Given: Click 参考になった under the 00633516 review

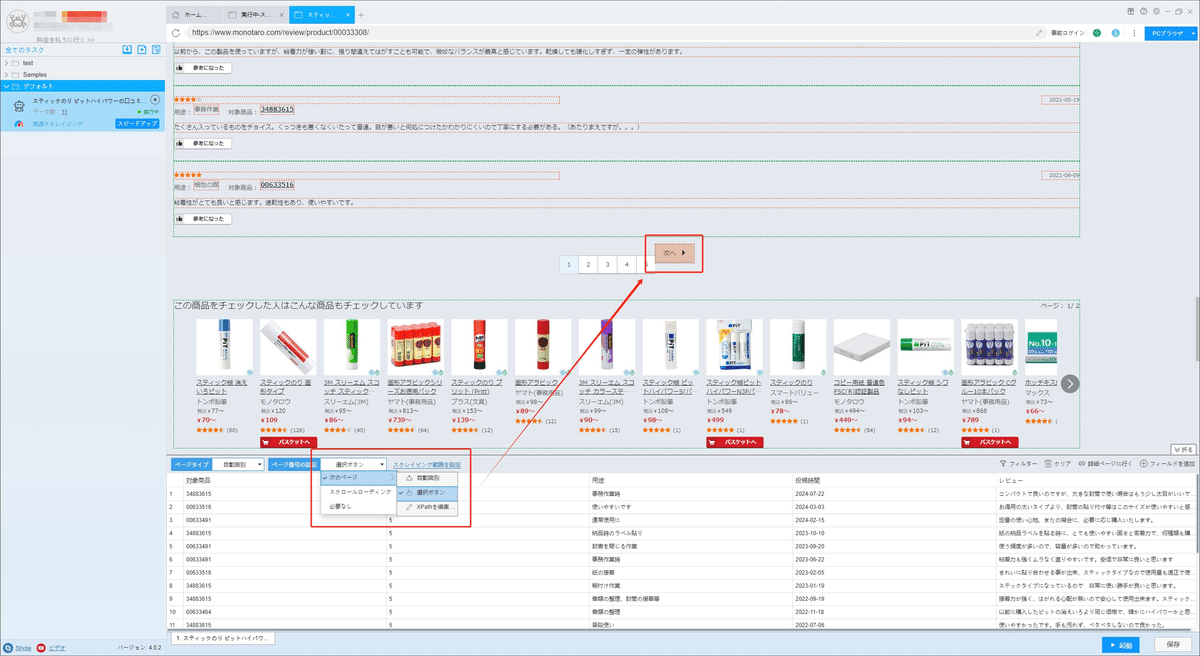Looking at the screenshot, I should (x=203, y=218).
